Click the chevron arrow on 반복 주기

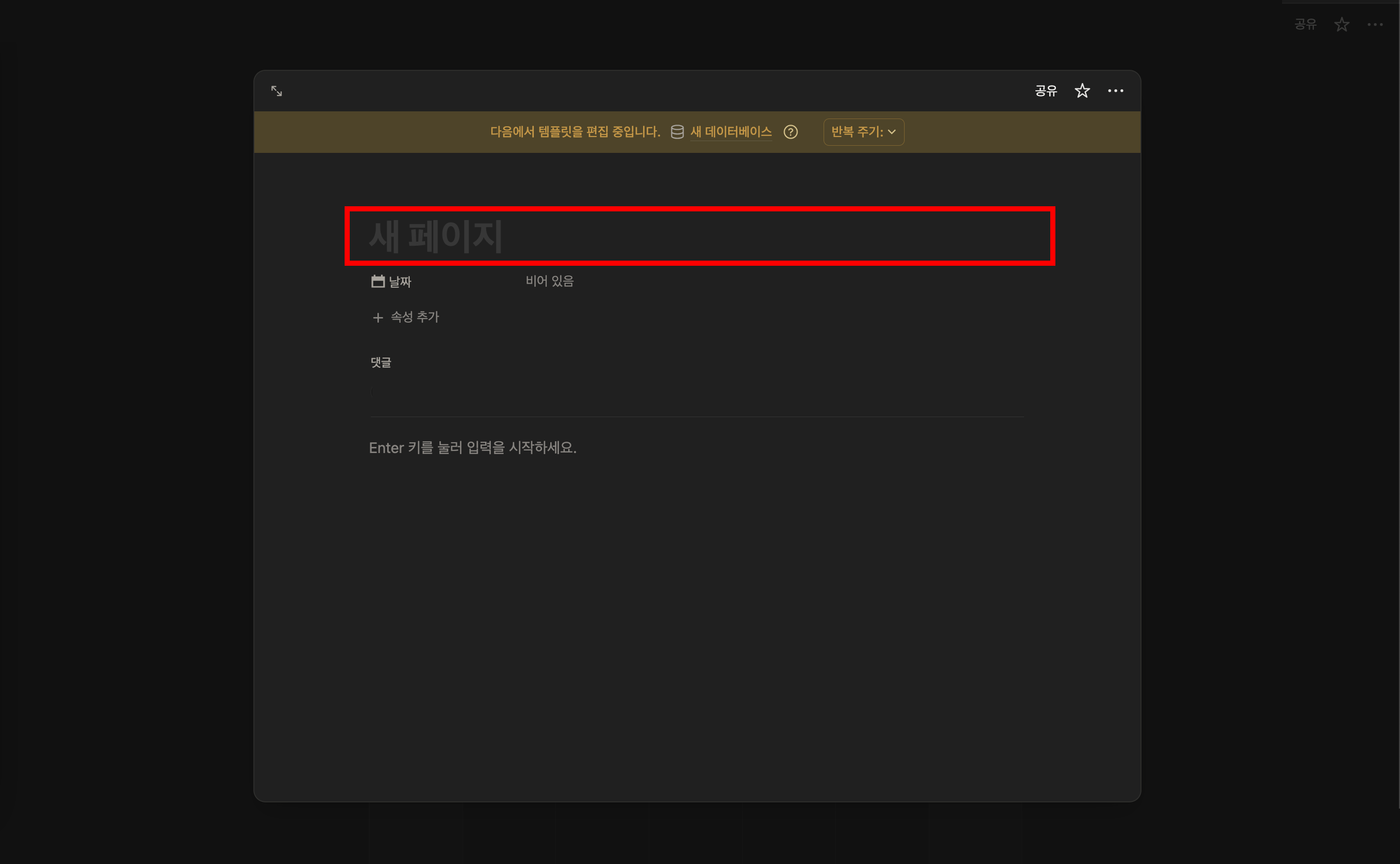click(892, 132)
